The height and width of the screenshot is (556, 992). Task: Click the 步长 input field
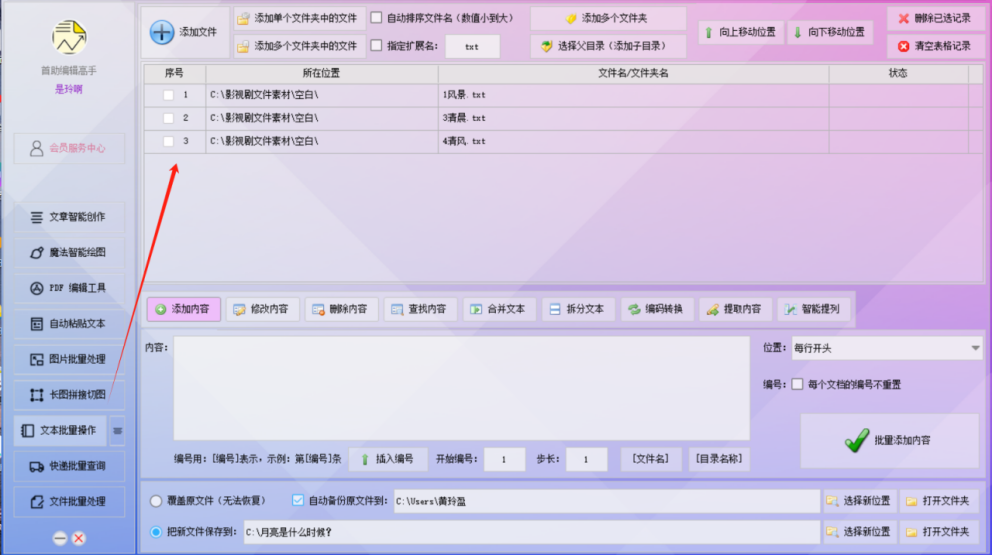(586, 460)
